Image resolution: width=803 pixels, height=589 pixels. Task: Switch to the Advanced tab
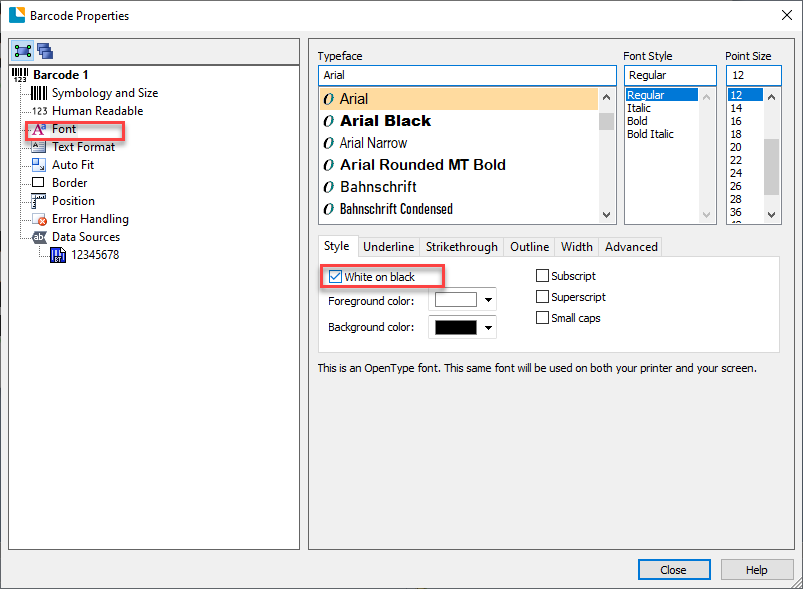pos(631,247)
